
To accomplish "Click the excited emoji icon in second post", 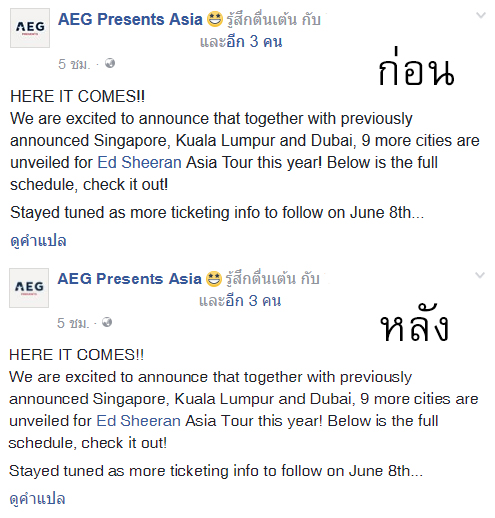I will [214, 279].
